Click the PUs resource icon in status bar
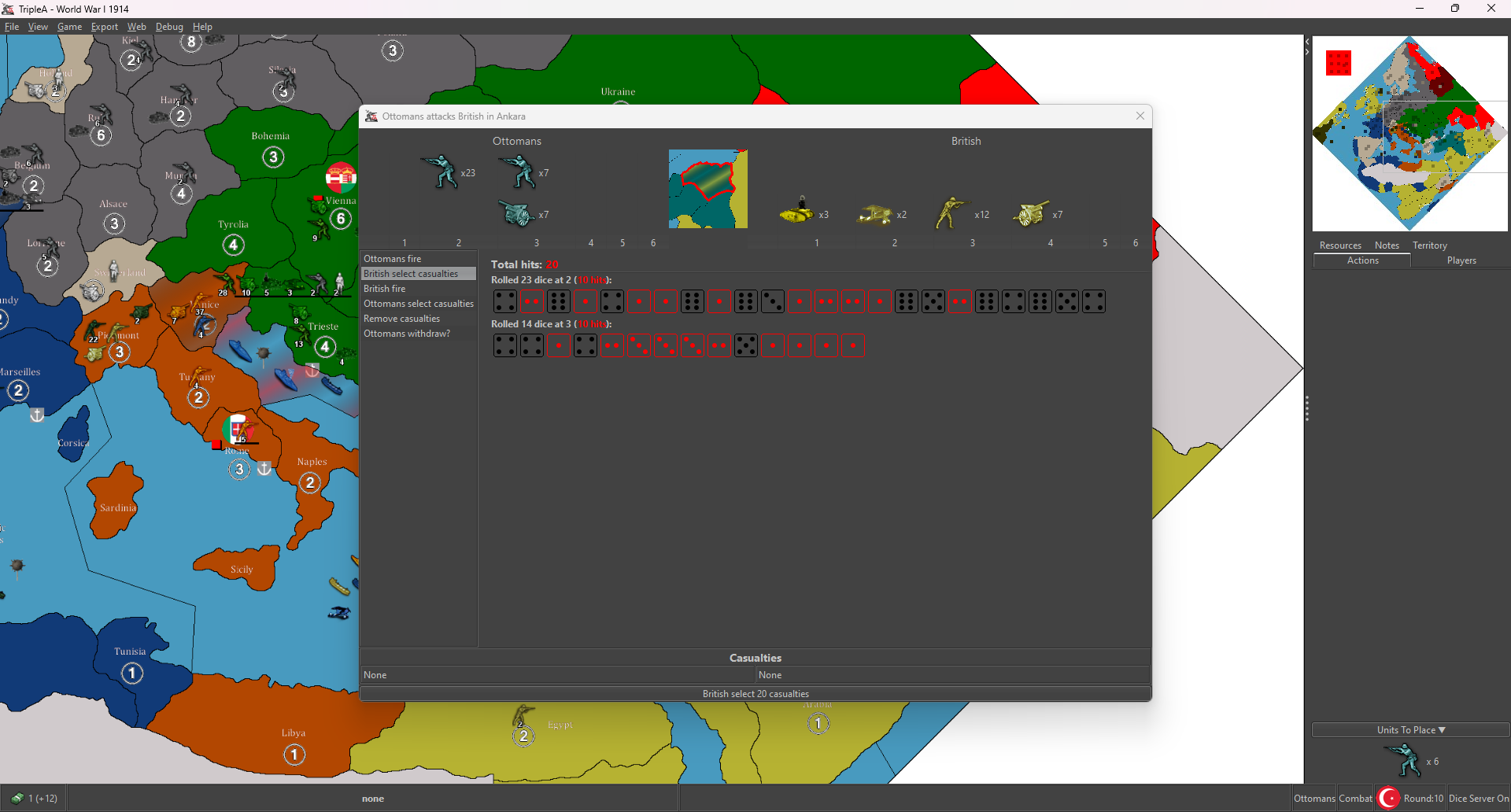Viewport: 1511px width, 812px height. pos(17,798)
